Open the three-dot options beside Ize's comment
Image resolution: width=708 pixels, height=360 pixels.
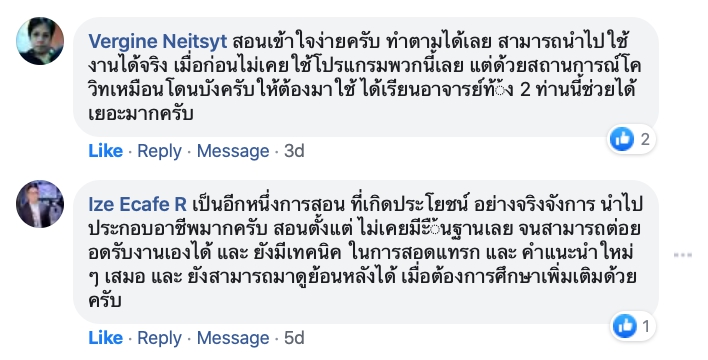(x=683, y=255)
